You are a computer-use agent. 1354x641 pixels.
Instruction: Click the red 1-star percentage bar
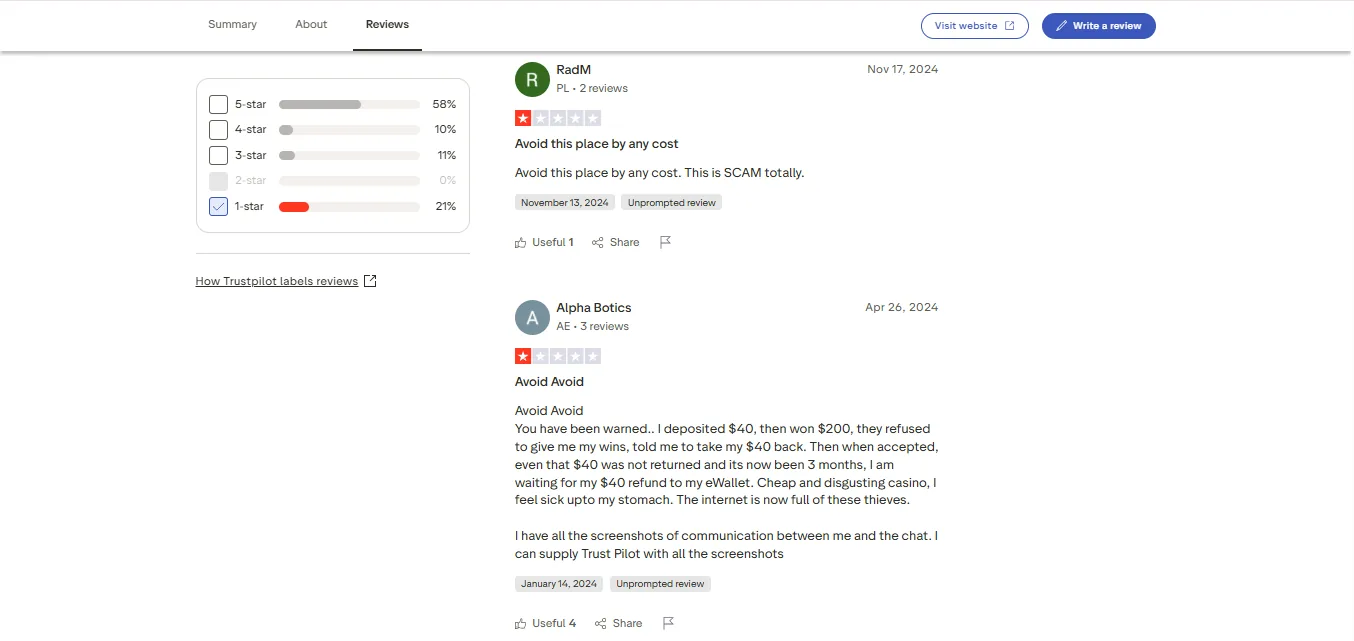point(349,207)
